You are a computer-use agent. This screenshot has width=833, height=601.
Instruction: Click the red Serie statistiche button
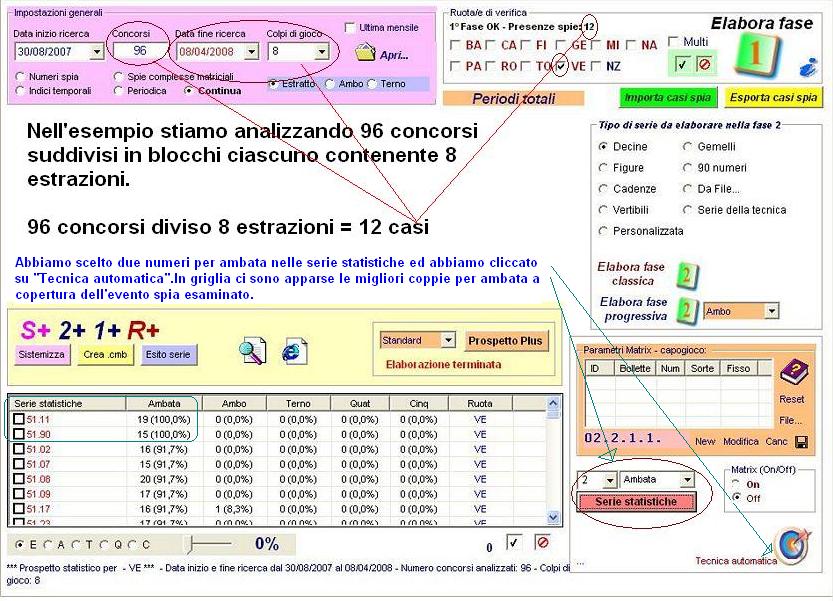pos(636,502)
